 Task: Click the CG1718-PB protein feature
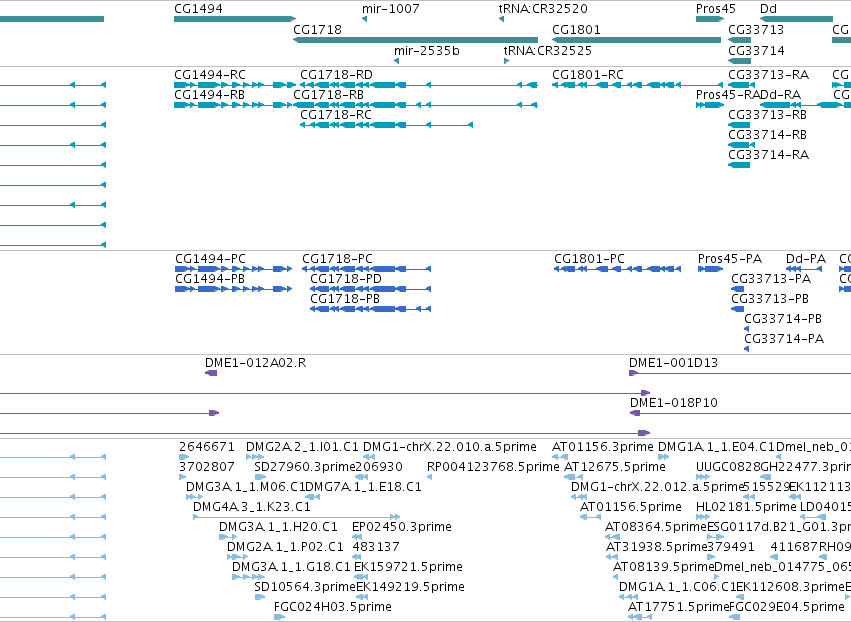pyautogui.click(x=371, y=309)
